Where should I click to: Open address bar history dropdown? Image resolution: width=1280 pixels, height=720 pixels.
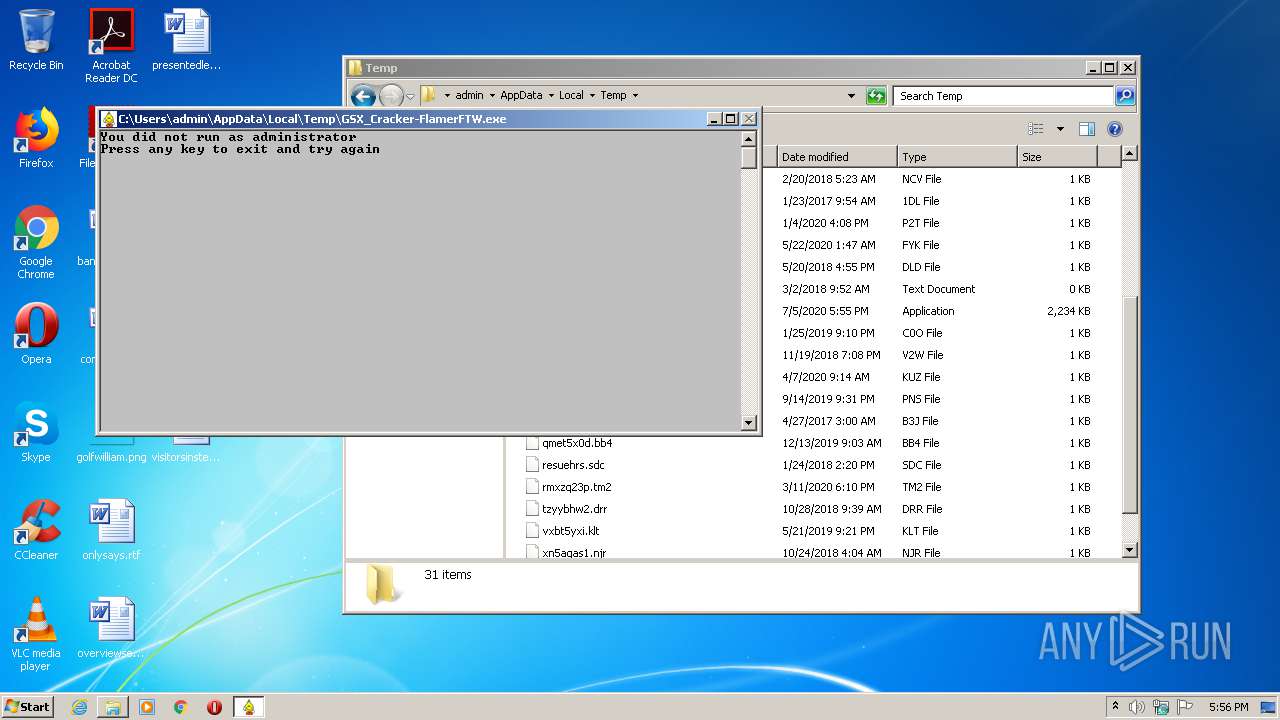(x=851, y=96)
